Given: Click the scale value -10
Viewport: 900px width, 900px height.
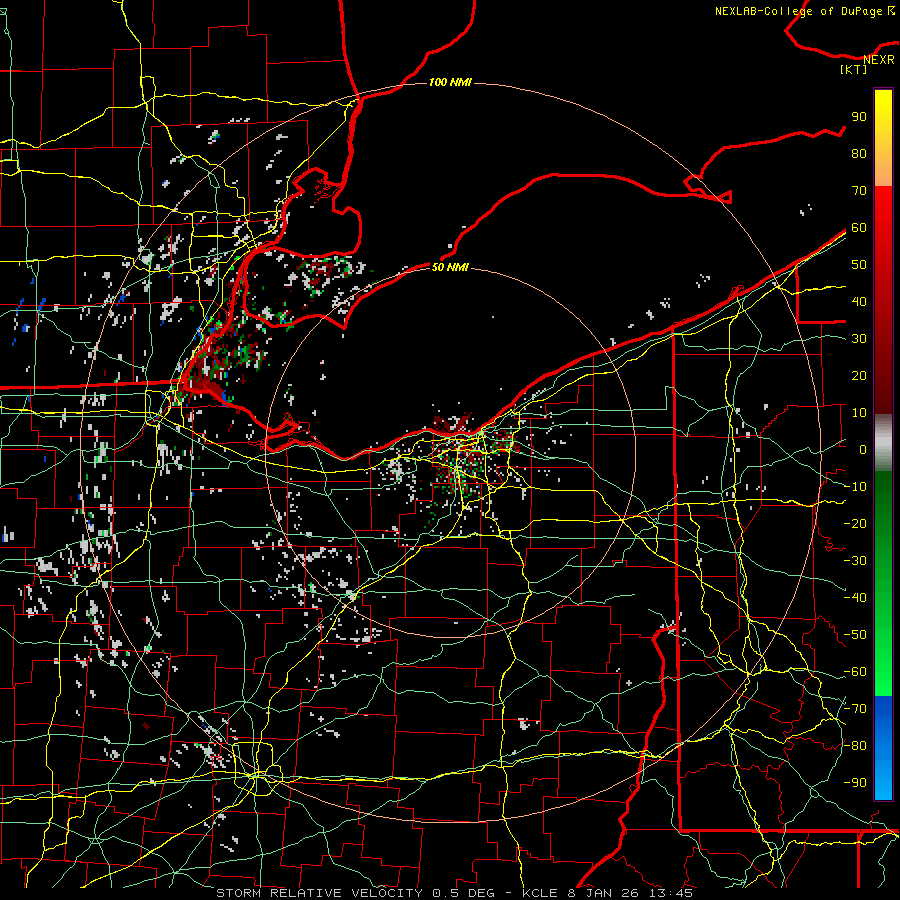Looking at the screenshot, I should tap(855, 487).
